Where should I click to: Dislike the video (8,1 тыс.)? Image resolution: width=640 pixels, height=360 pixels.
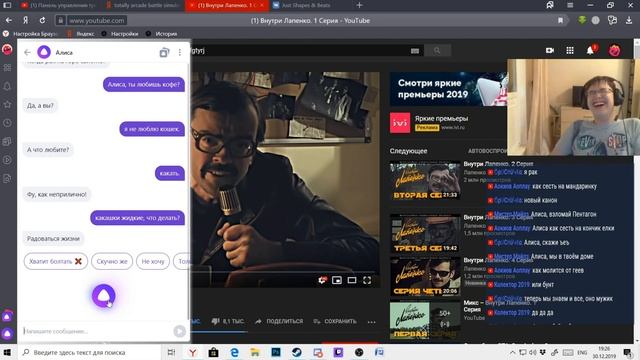click(228, 321)
